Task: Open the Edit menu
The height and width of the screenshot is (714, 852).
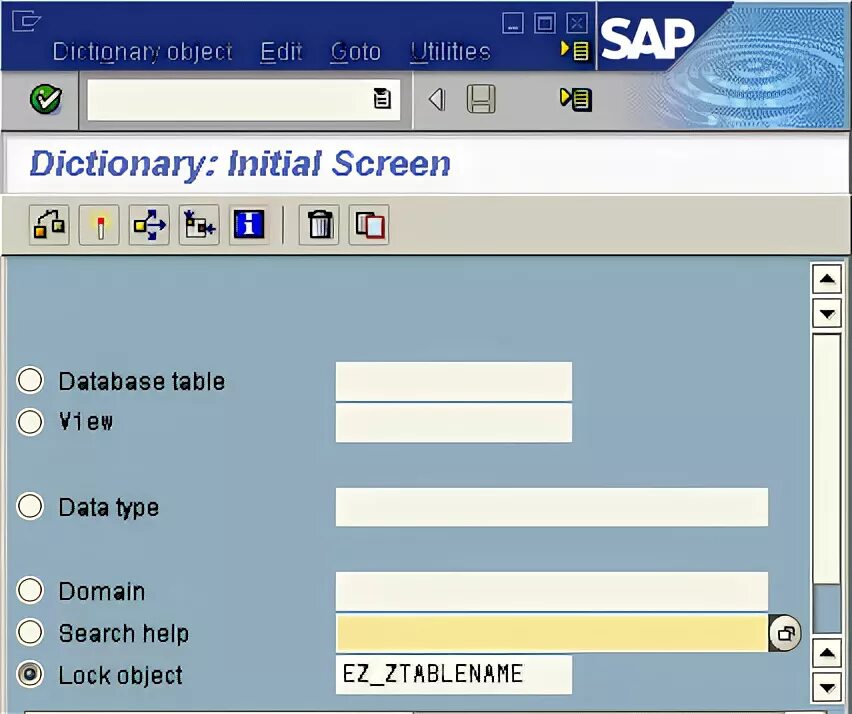Action: point(281,52)
